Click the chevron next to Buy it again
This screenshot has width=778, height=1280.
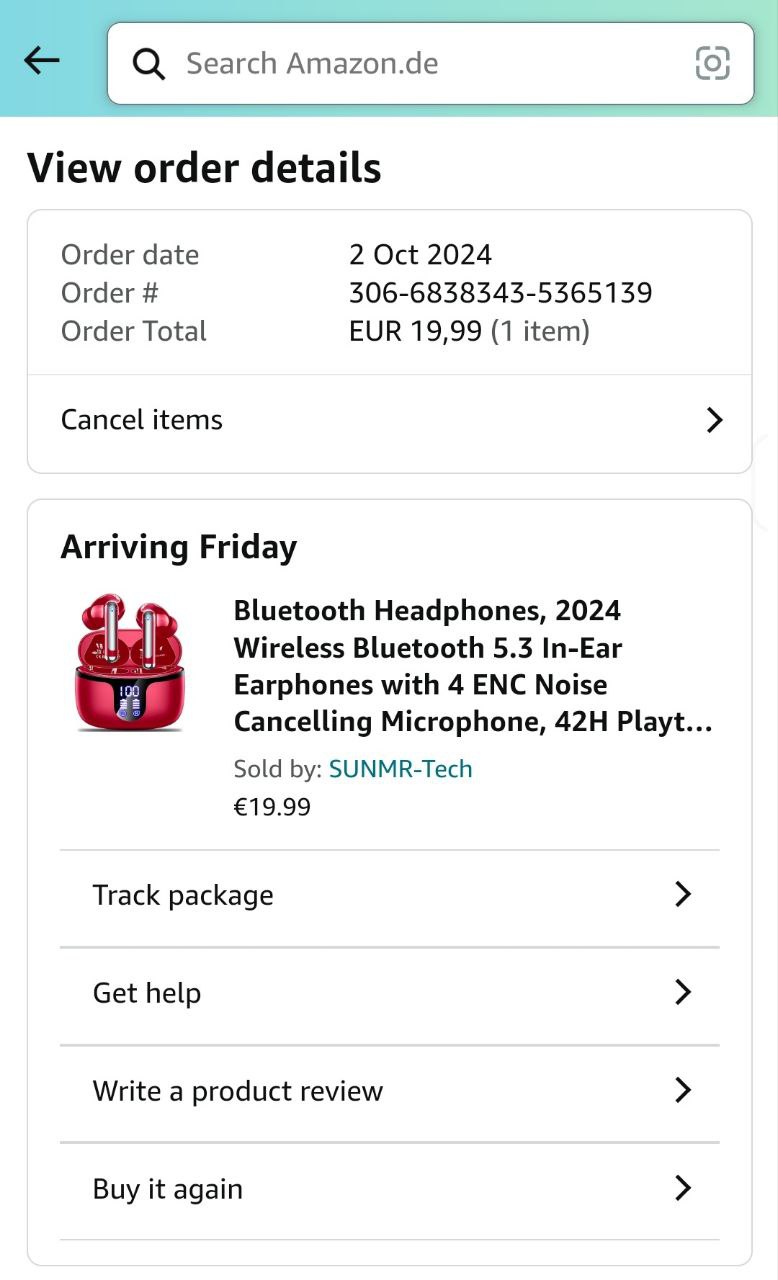(683, 1188)
